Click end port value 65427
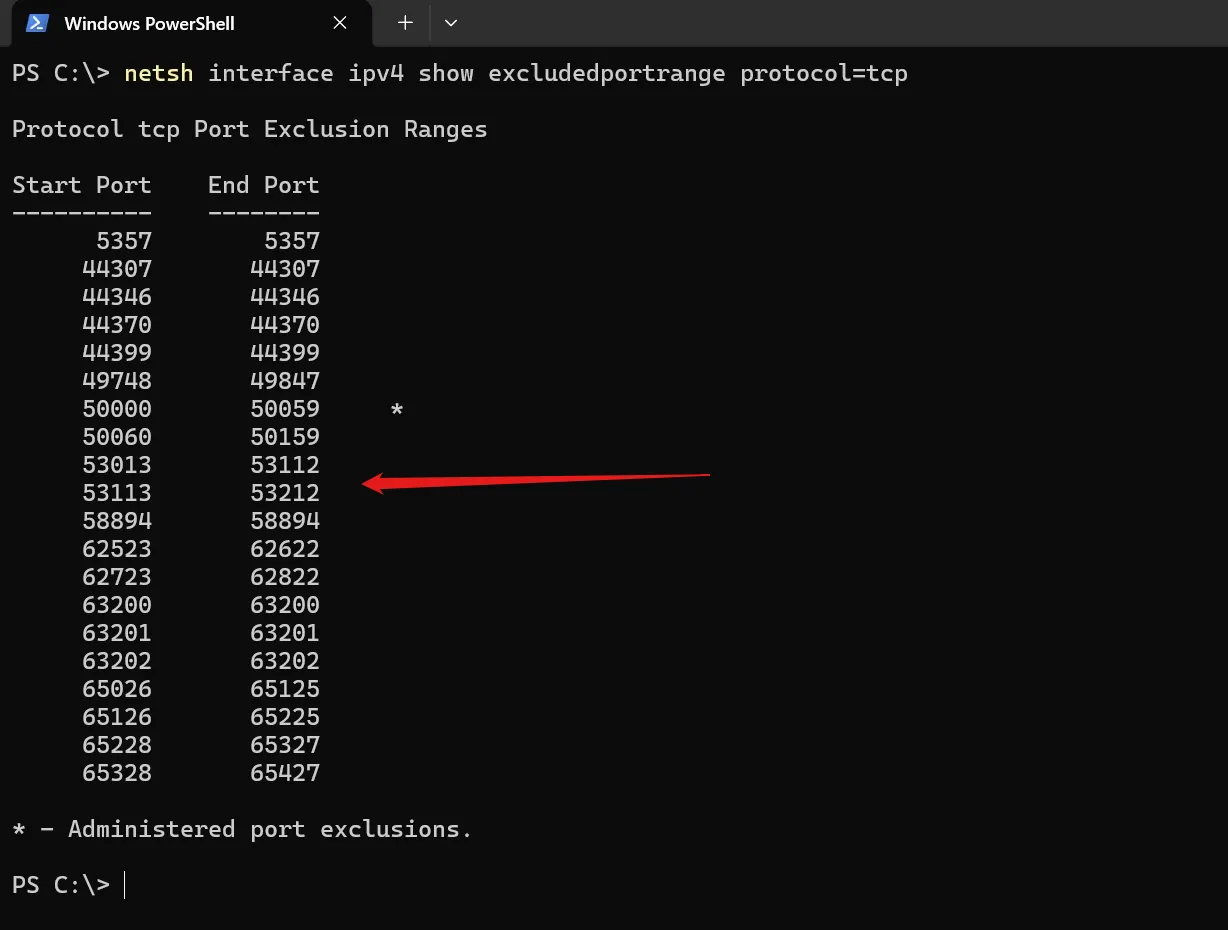Screen dimensions: 1228x930 [285, 773]
